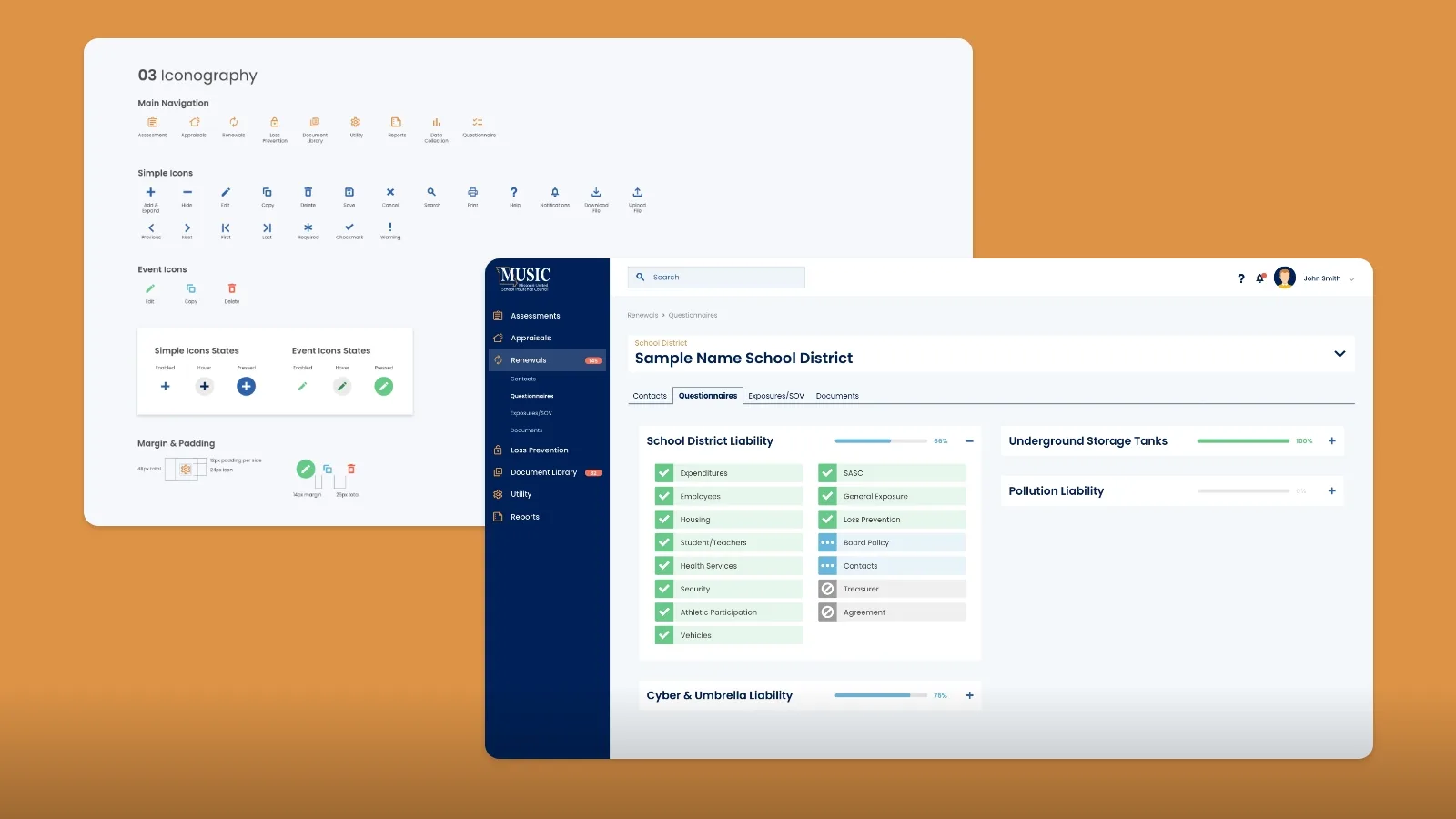Click the Assessments sidebar icon
The width and height of the screenshot is (1456, 819).
coord(498,316)
